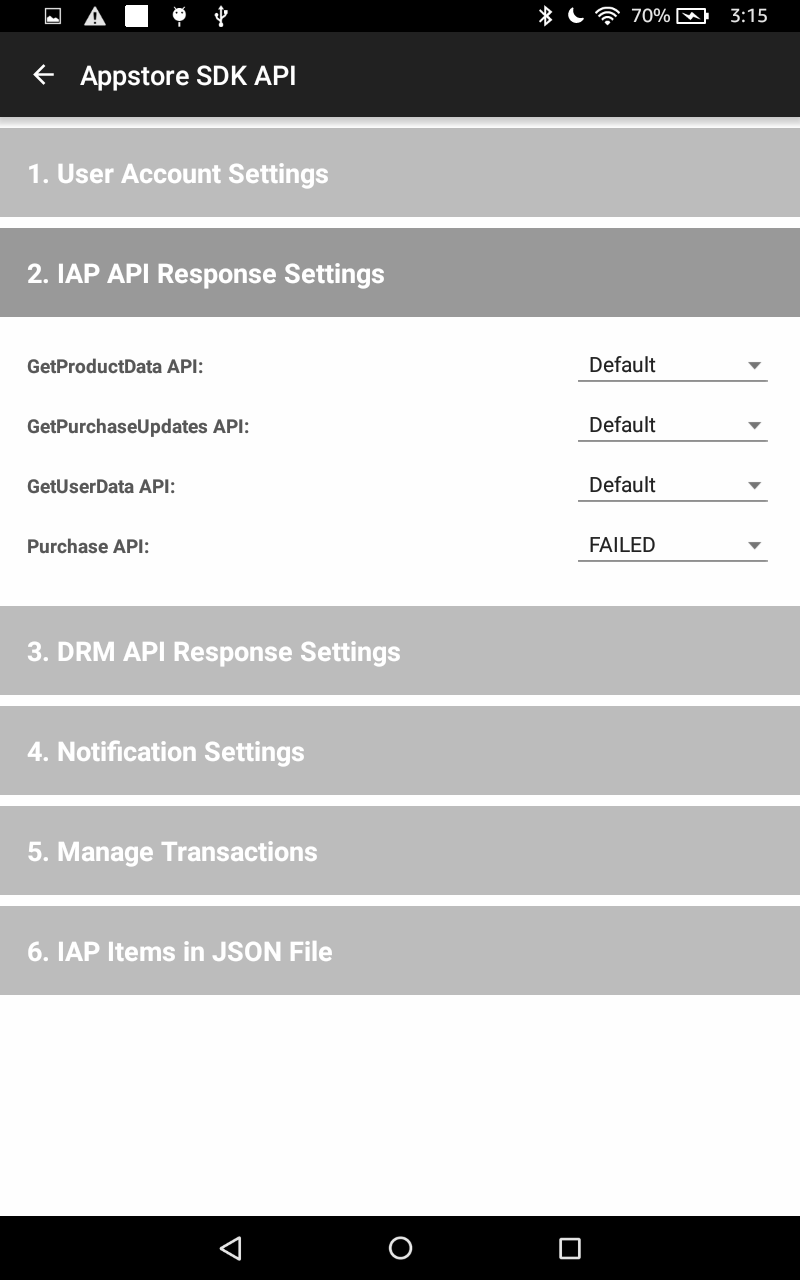Open GetUserData API Default dropdown
The height and width of the screenshot is (1280, 800).
672,485
